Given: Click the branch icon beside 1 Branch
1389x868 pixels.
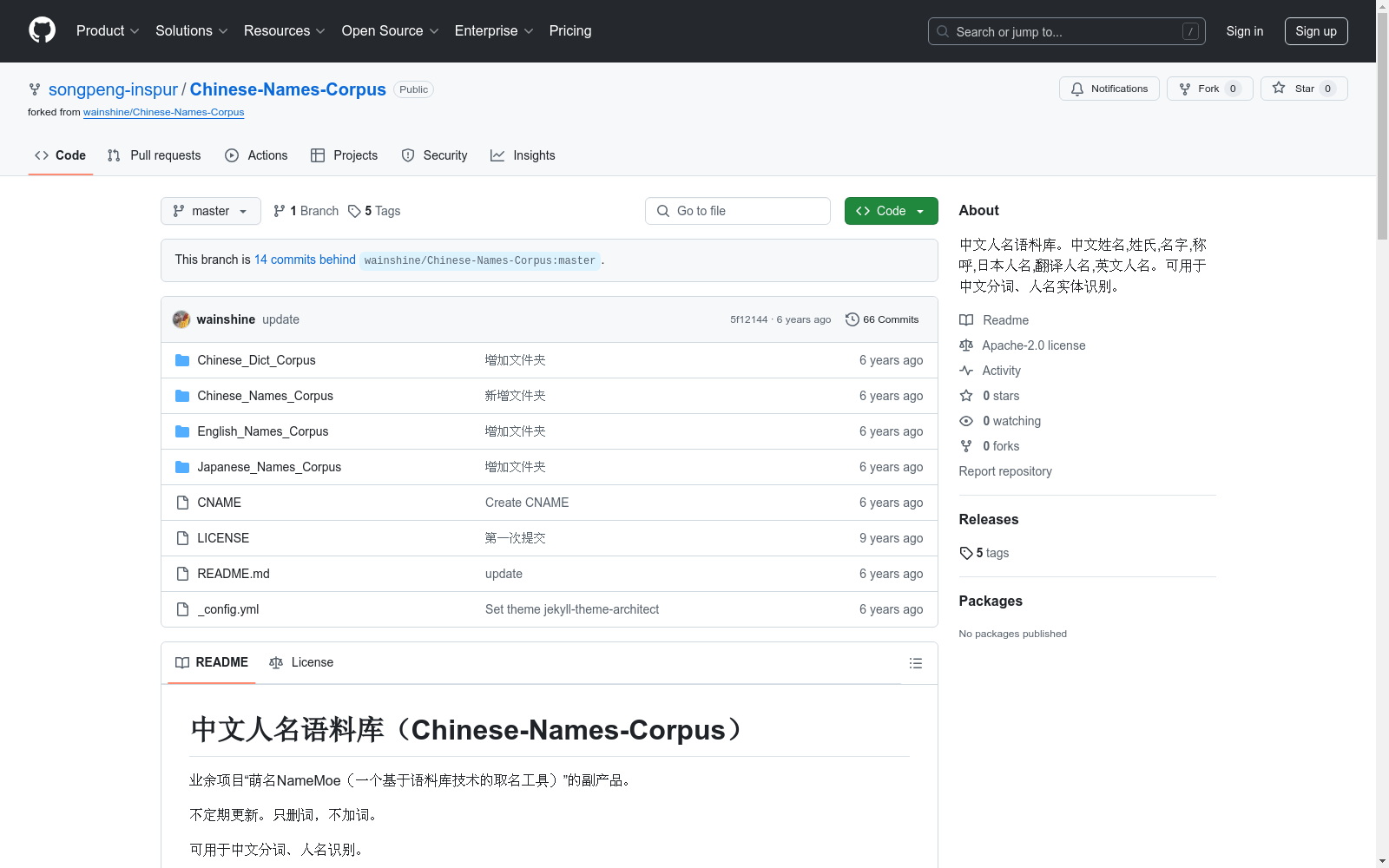Looking at the screenshot, I should coord(280,211).
